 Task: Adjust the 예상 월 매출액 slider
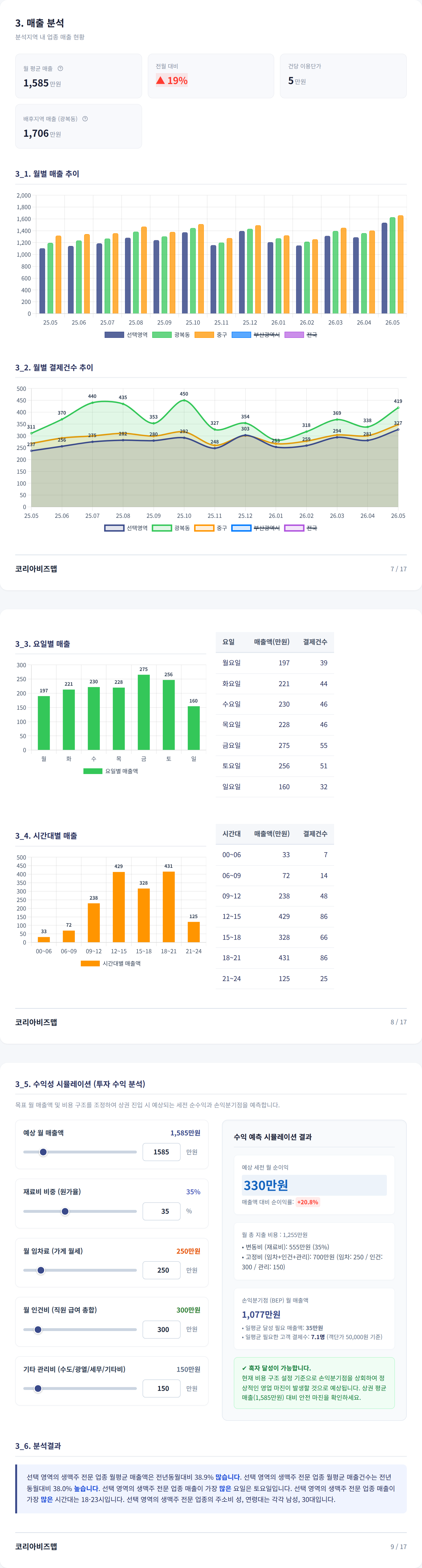click(x=80, y=1152)
